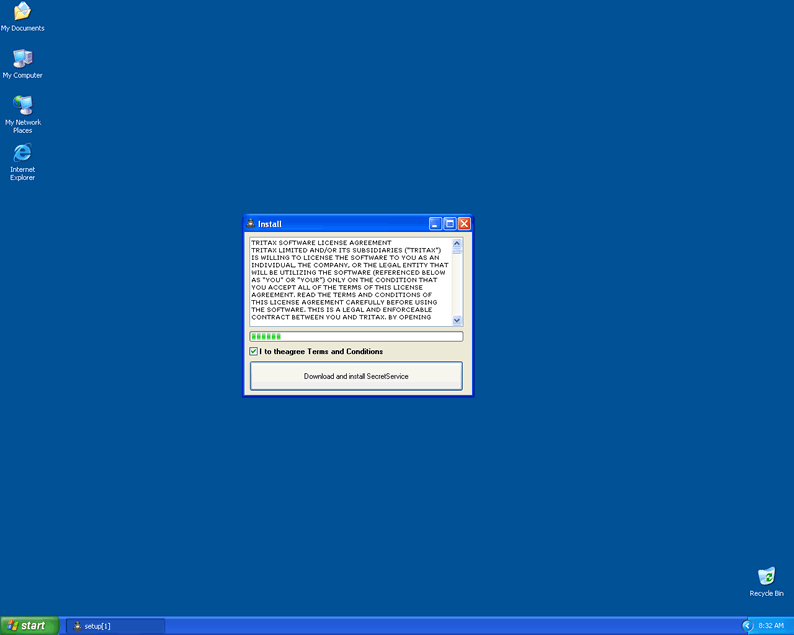Expand hidden system tray icons arrow
Screen dimensions: 794x635
747,626
